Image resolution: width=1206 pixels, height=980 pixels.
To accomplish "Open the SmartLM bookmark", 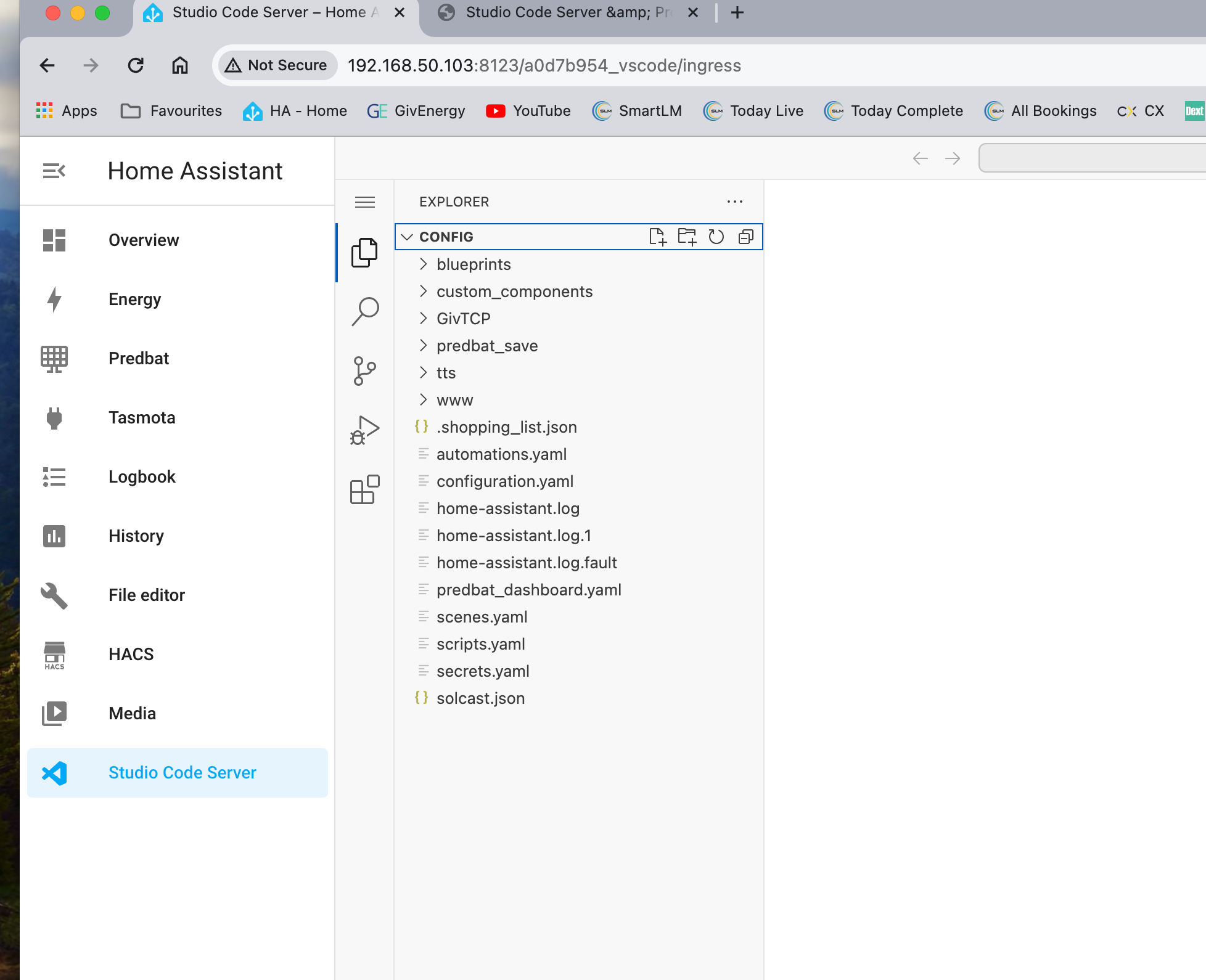I will coord(637,111).
